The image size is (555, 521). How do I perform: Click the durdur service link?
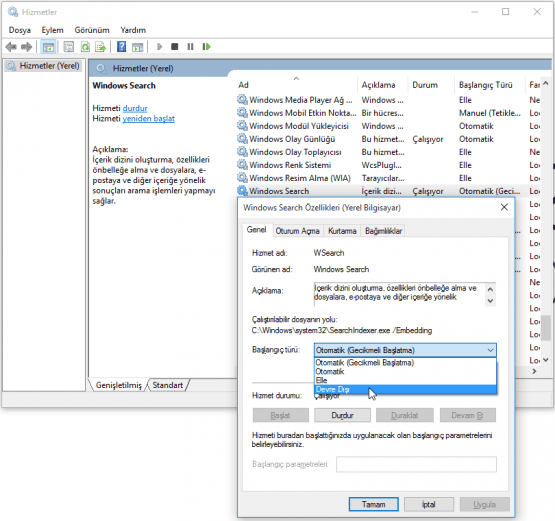[135, 108]
